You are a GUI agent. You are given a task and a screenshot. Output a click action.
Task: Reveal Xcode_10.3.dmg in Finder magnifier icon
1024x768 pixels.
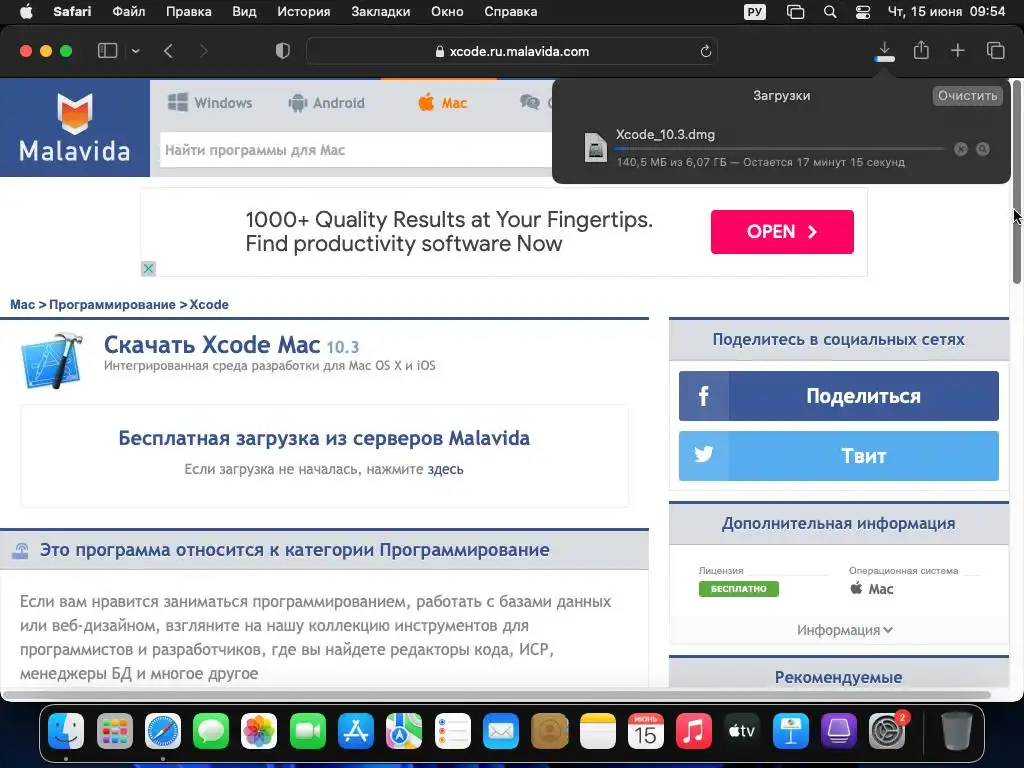(982, 149)
